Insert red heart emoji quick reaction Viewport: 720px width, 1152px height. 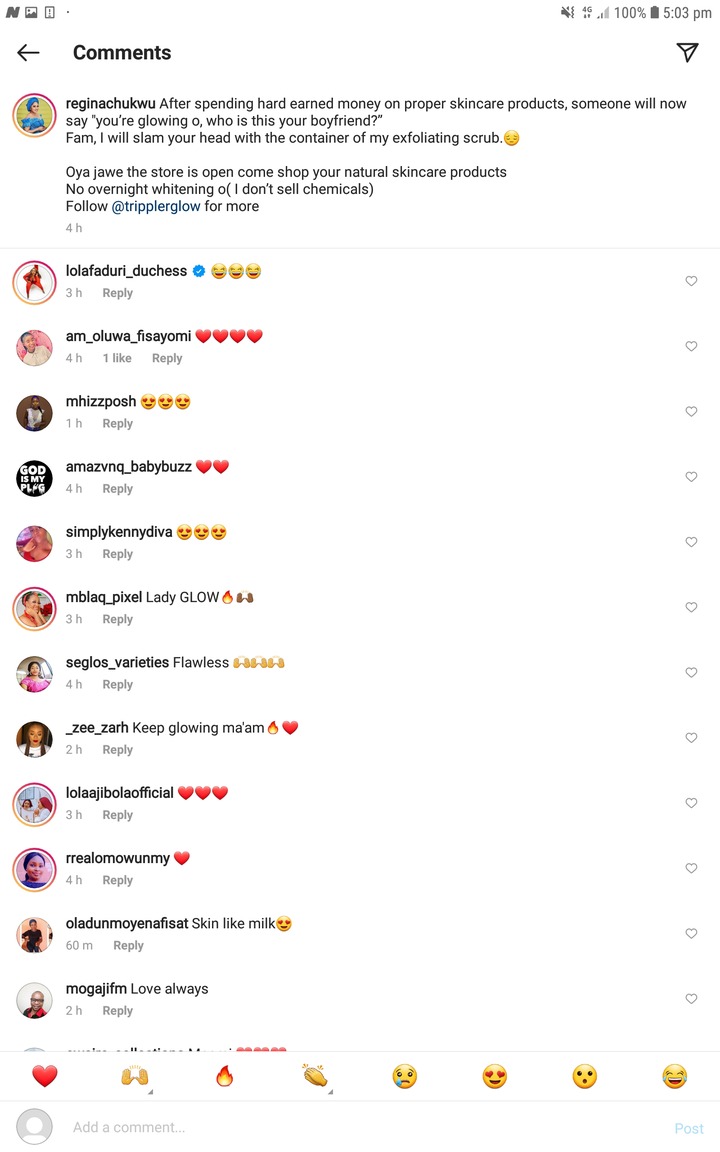(x=45, y=1076)
